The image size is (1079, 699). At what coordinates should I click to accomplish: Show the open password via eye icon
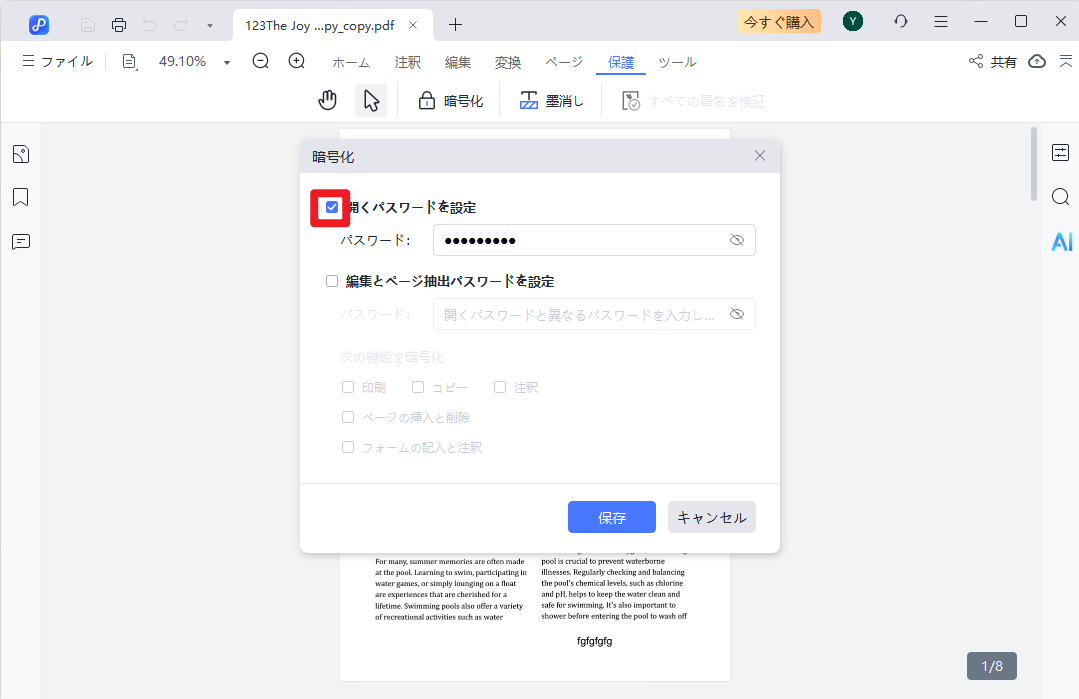(x=737, y=240)
